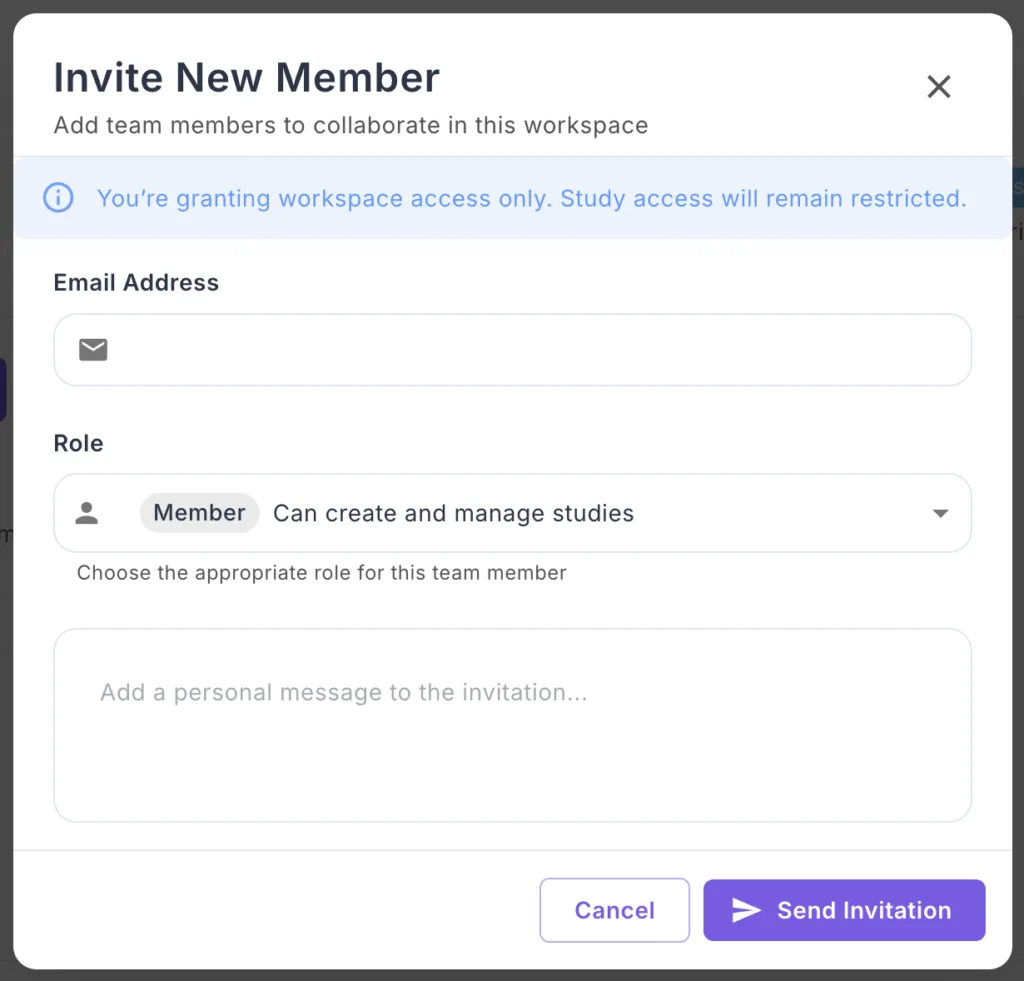The width and height of the screenshot is (1024, 981).
Task: Click the "Choose the appropriate role" helper text
Action: (x=321, y=573)
